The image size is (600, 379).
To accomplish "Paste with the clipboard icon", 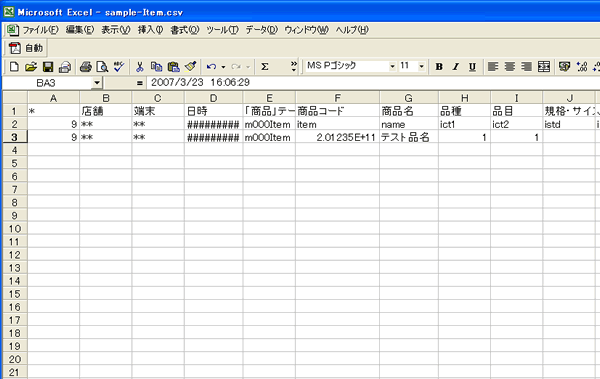I will tap(173, 67).
